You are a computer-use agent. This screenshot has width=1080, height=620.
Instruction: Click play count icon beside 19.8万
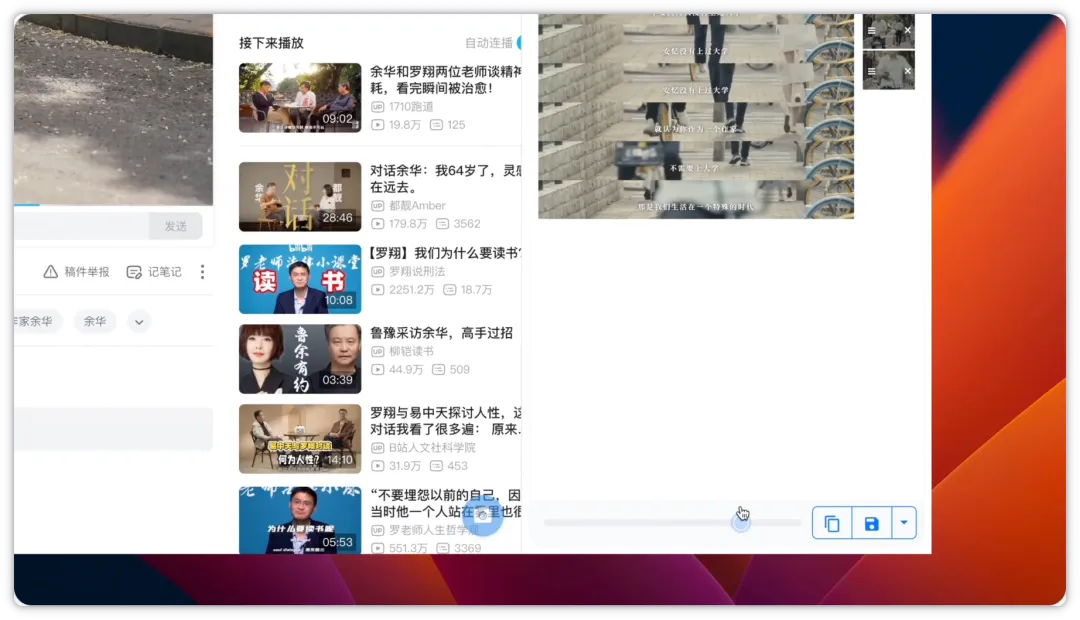377,125
